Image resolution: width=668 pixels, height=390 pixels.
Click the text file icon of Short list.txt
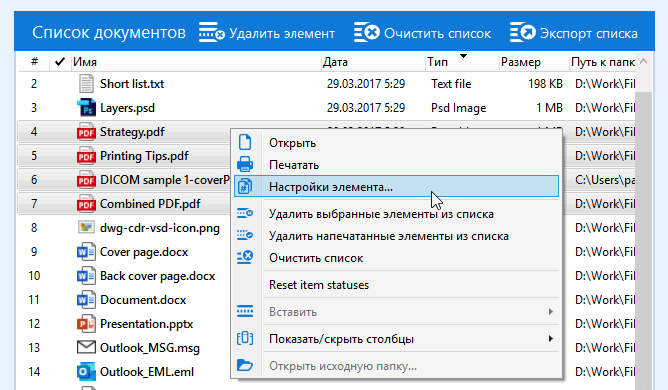(86, 84)
